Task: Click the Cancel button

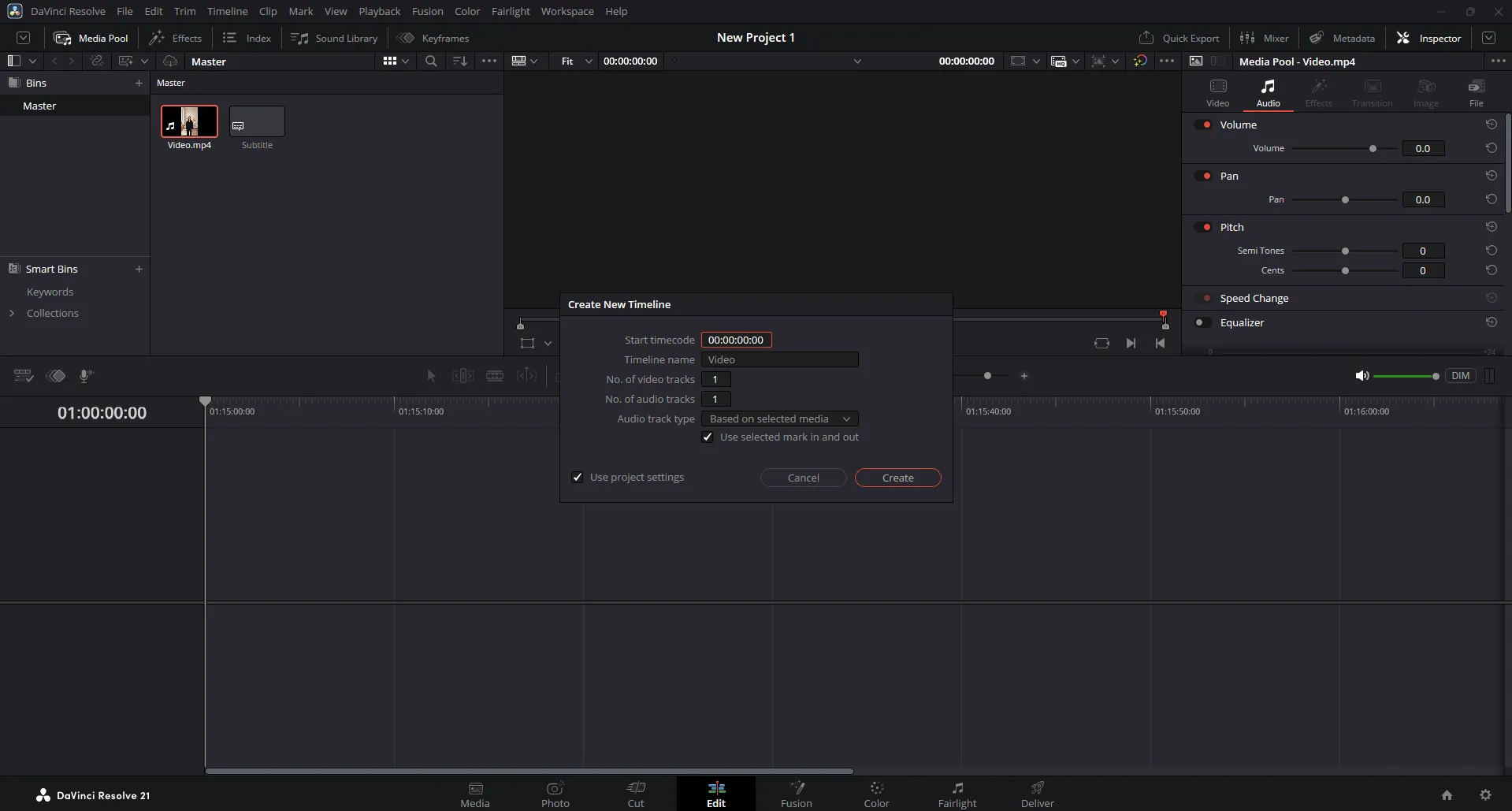Action: pyautogui.click(x=803, y=478)
